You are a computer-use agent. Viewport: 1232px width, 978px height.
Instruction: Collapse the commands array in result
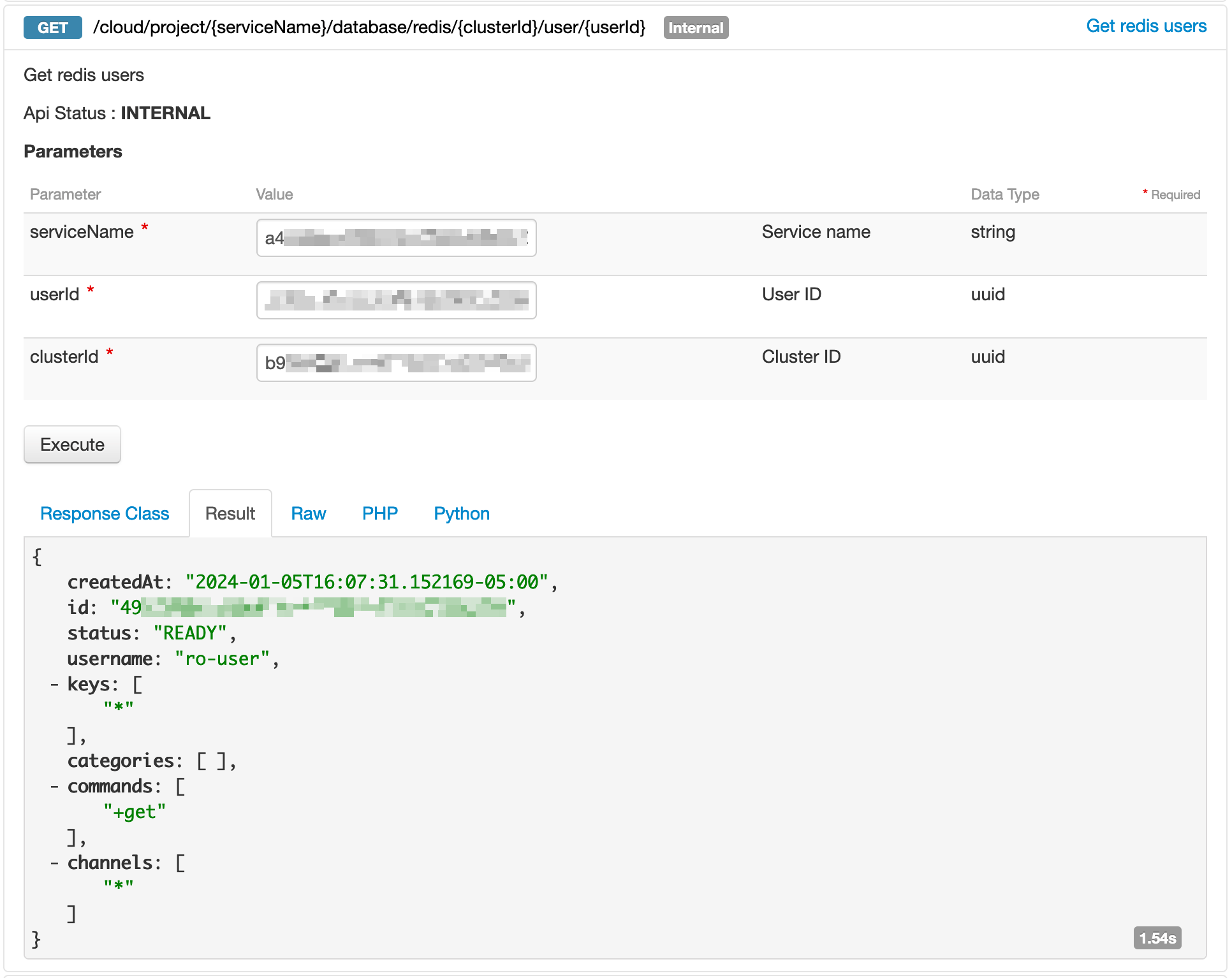coord(55,787)
